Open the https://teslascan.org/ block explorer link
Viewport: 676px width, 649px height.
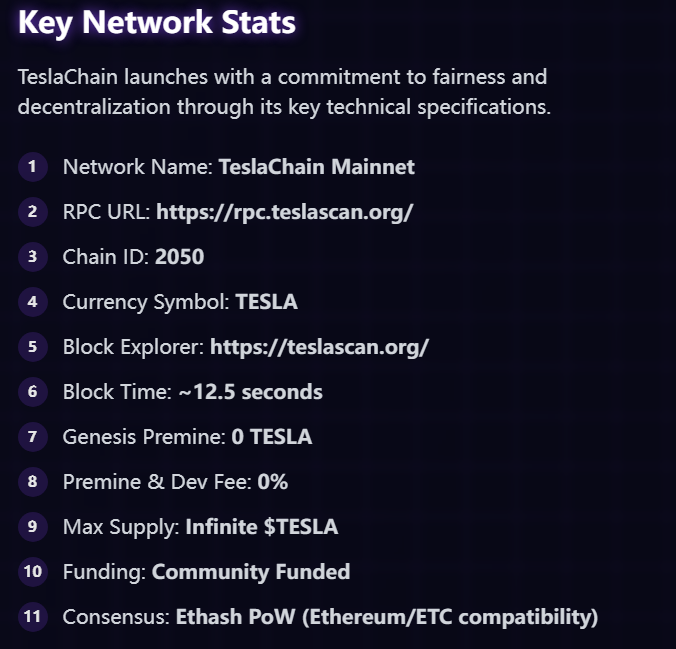[319, 347]
